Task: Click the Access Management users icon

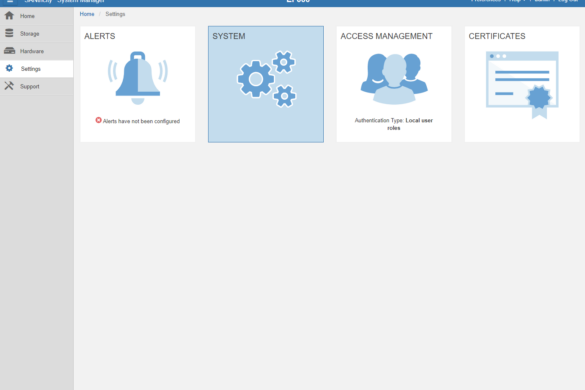Action: [x=394, y=78]
